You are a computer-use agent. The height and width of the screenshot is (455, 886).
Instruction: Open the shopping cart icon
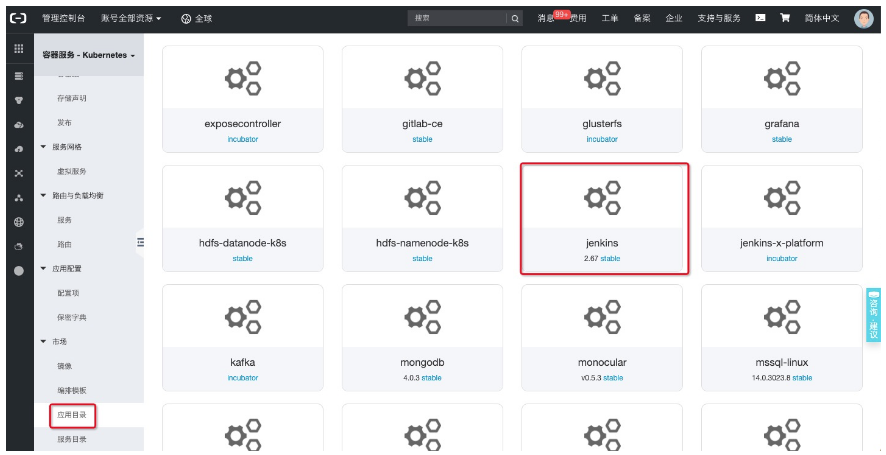point(785,18)
